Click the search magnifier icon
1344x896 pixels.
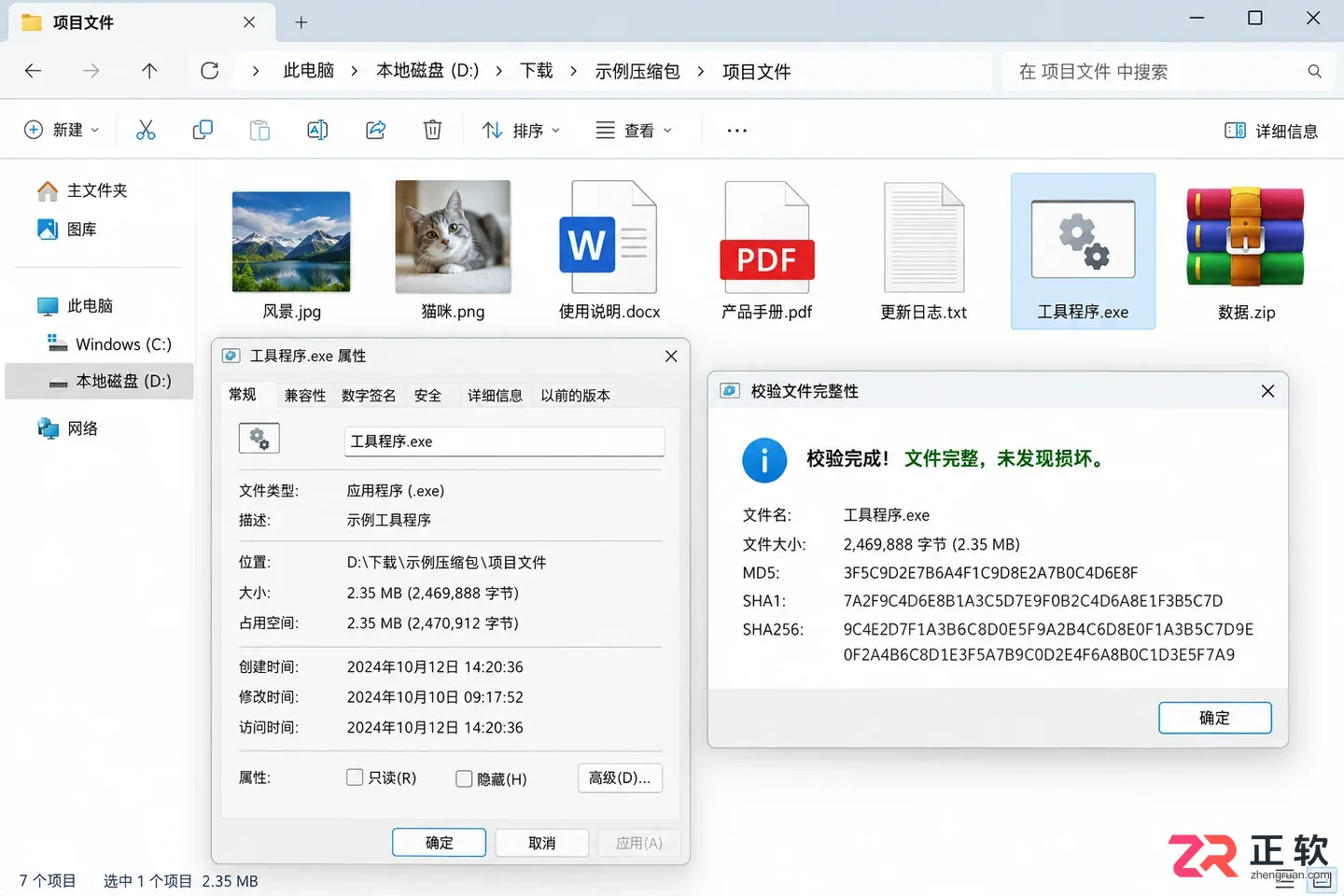click(1314, 71)
